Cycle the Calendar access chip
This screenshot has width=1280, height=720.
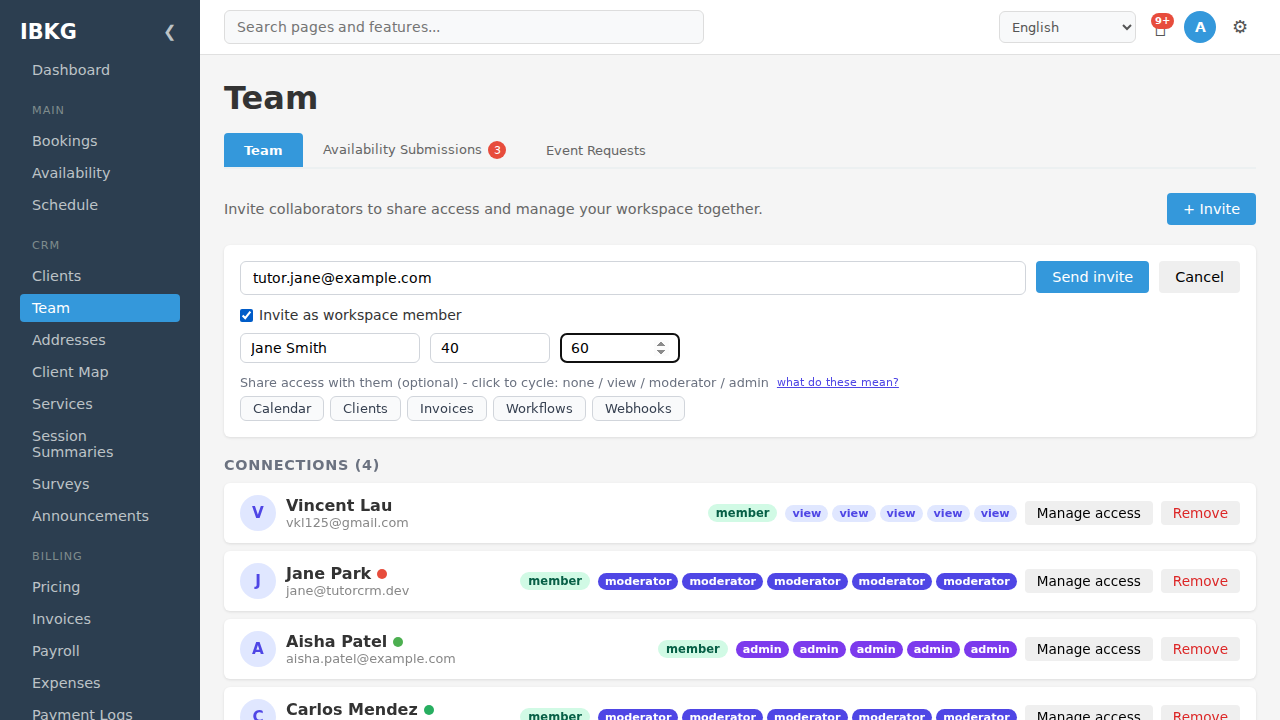click(282, 408)
